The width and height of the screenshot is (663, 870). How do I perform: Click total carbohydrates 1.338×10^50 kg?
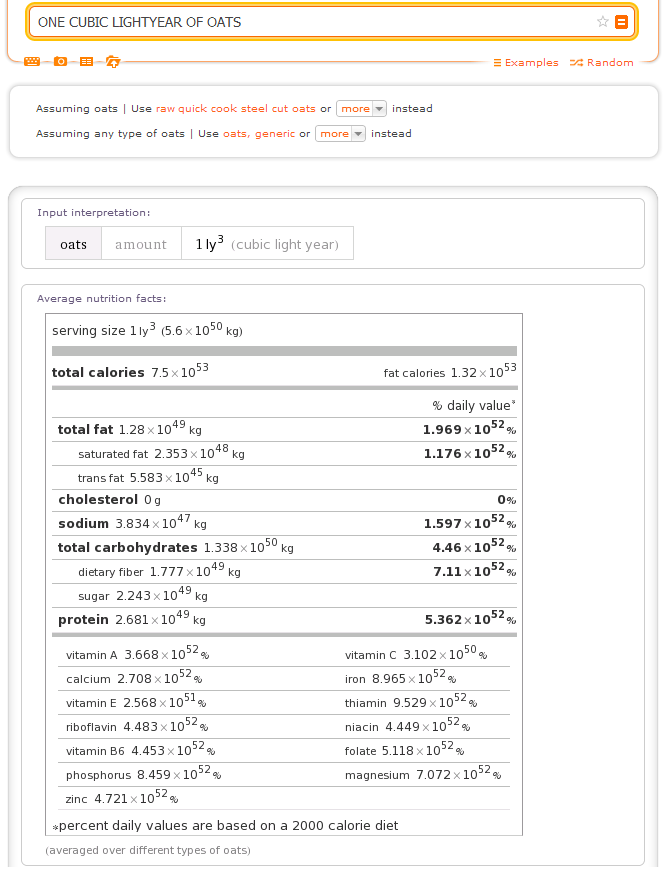[x=175, y=547]
